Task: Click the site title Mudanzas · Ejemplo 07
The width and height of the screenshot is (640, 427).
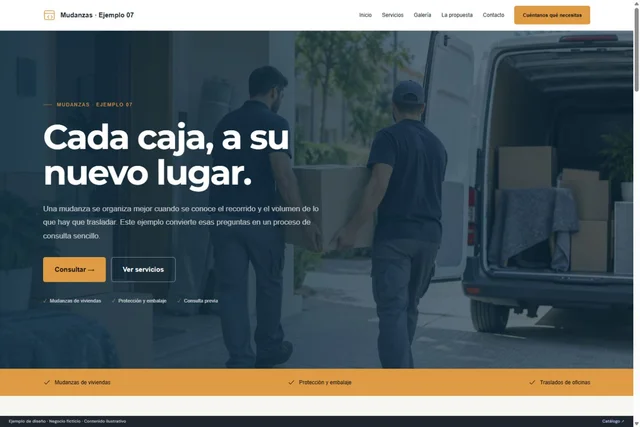Action: coord(97,15)
